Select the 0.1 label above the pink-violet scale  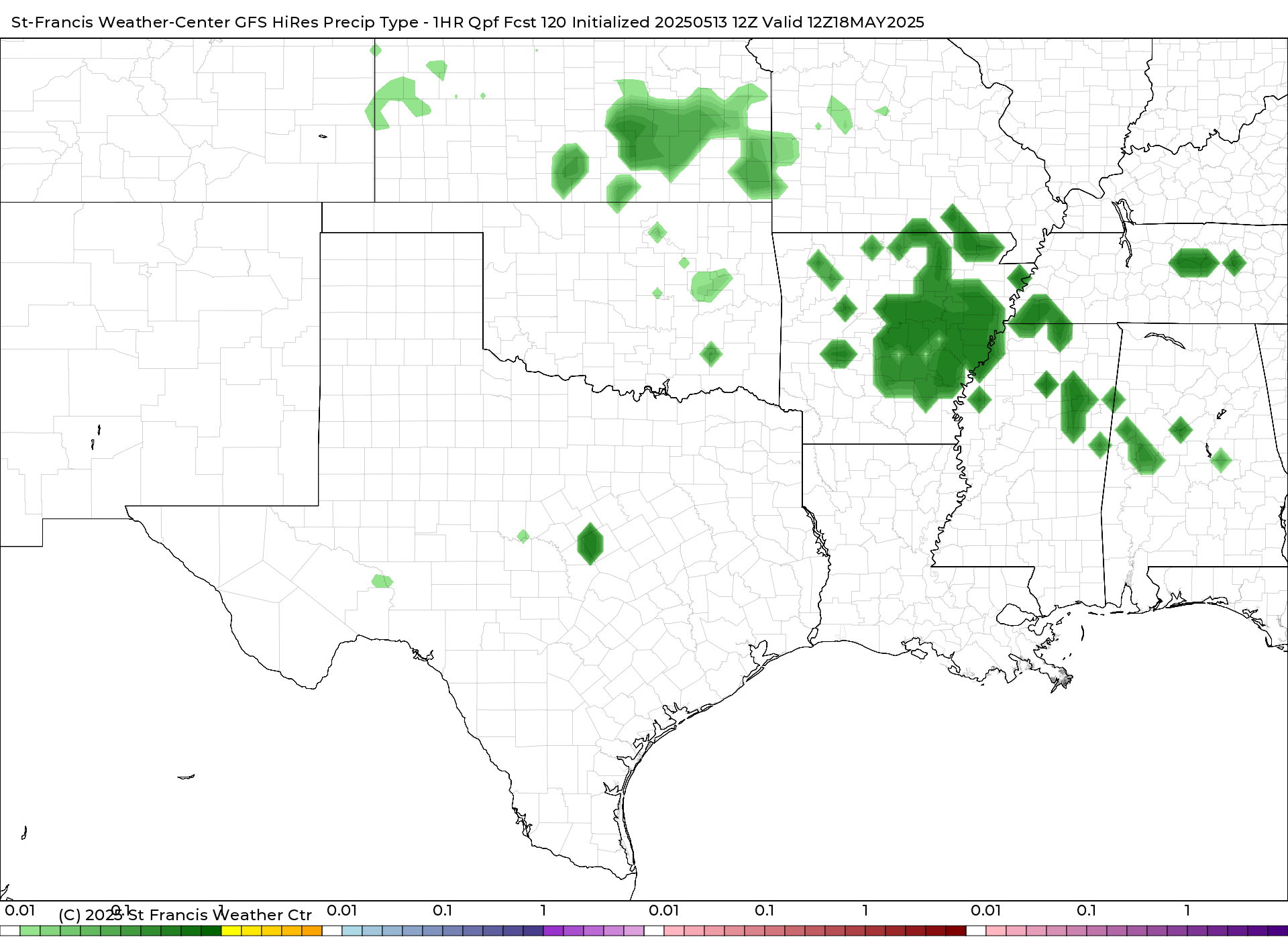(x=1087, y=910)
